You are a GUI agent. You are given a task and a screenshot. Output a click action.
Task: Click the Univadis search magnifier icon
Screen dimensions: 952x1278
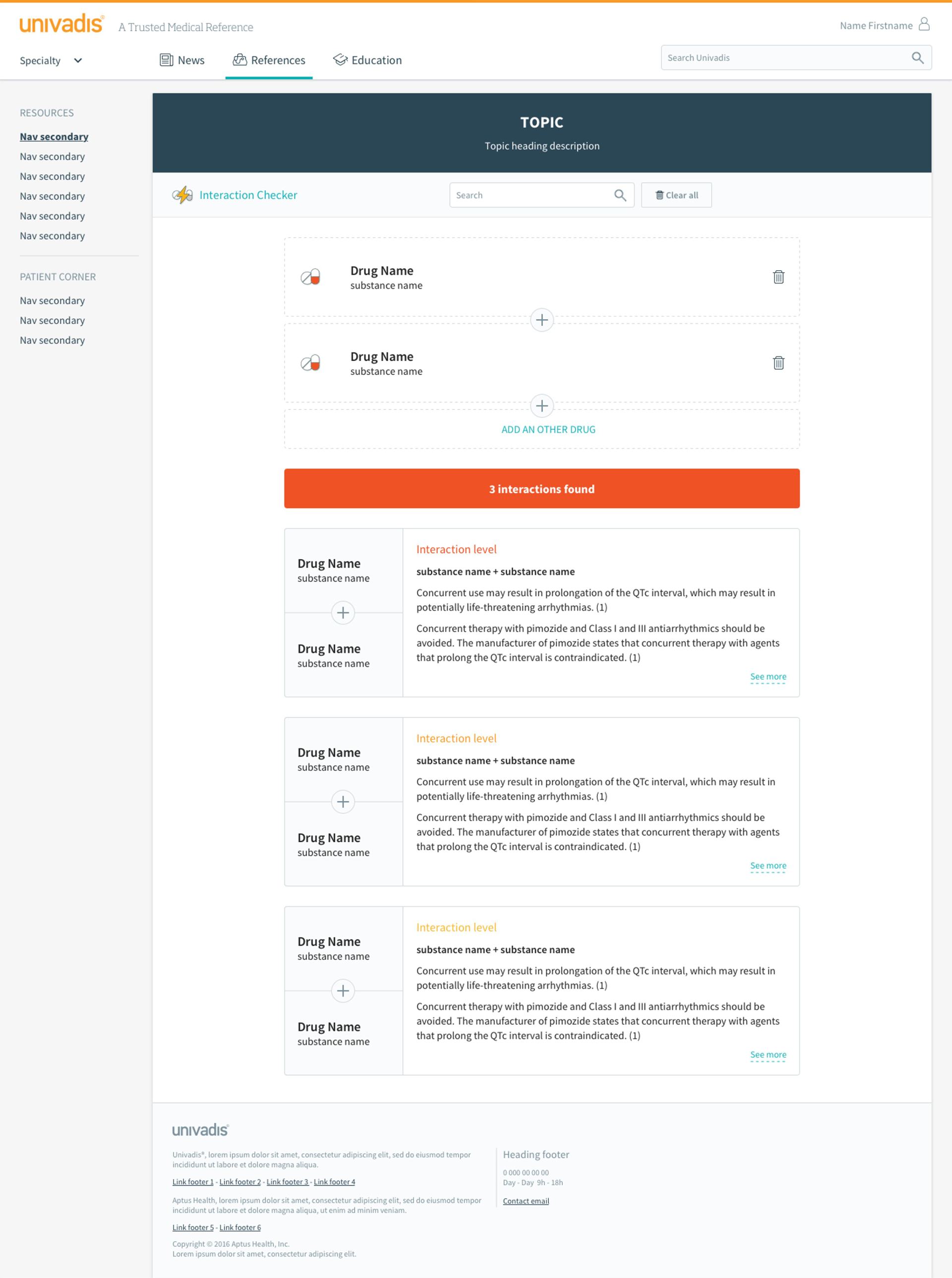coord(917,58)
